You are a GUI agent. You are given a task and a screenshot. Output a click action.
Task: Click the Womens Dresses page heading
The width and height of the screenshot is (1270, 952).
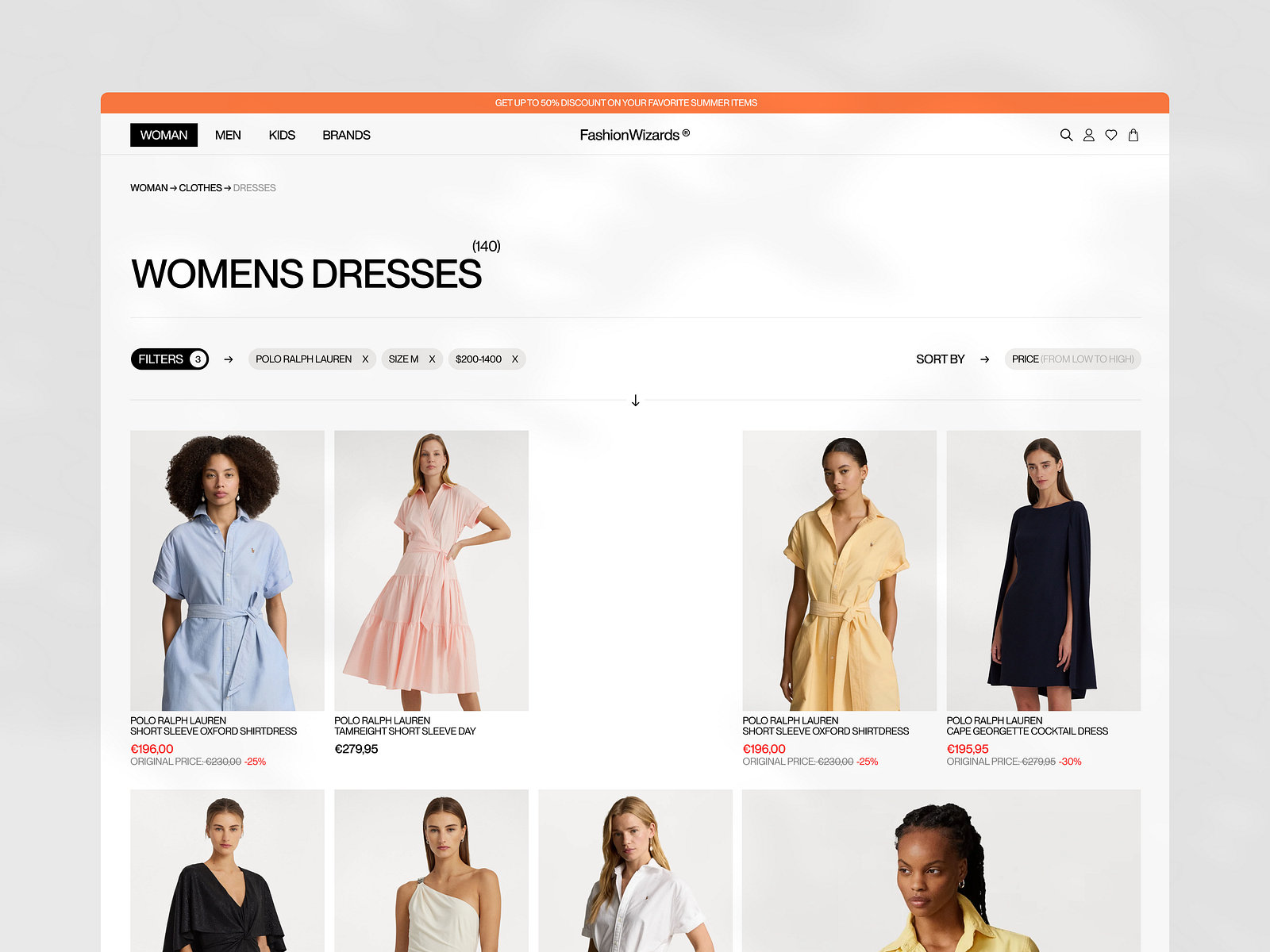click(x=306, y=274)
